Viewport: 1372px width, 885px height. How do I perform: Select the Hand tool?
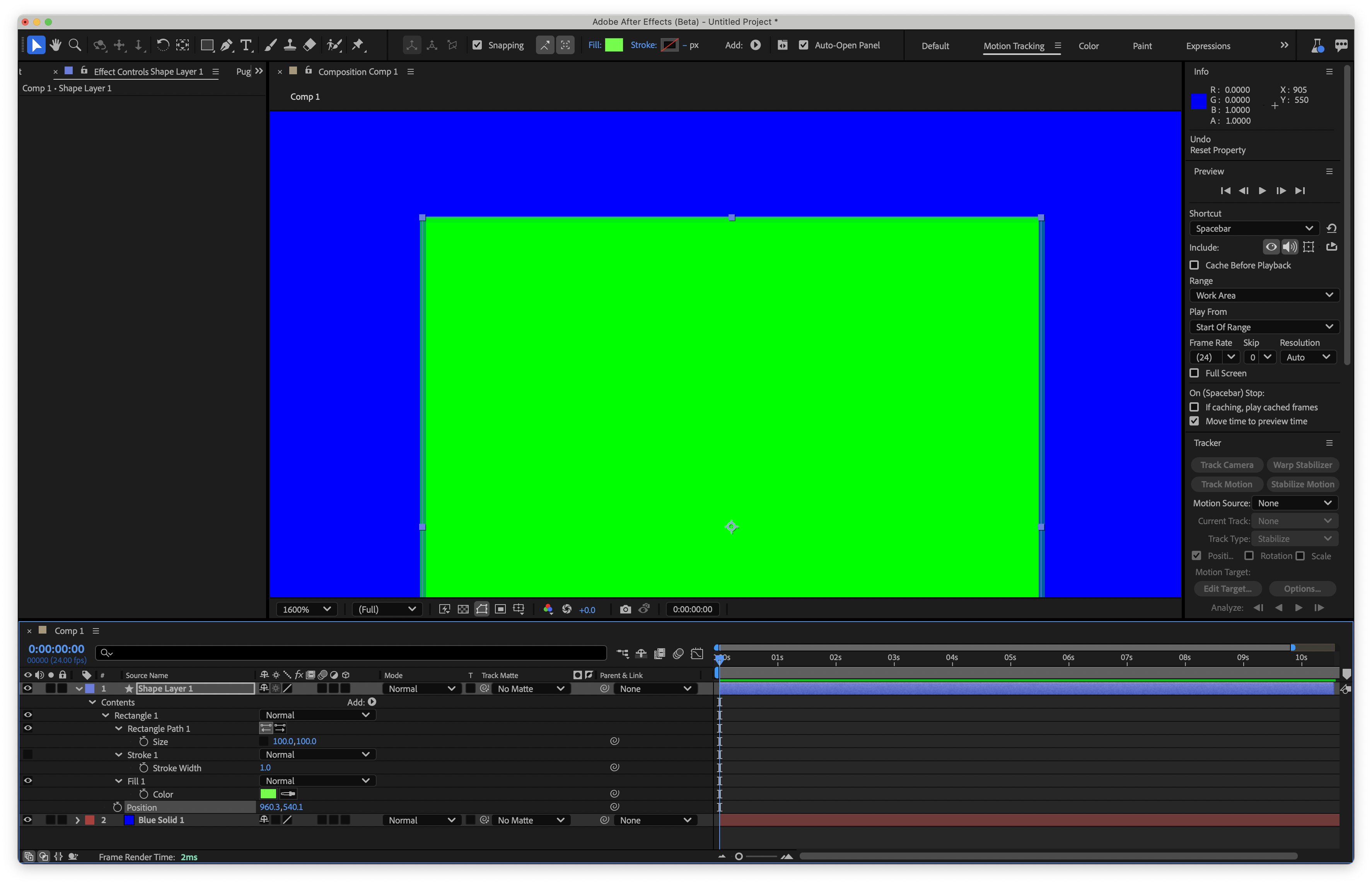click(x=56, y=45)
